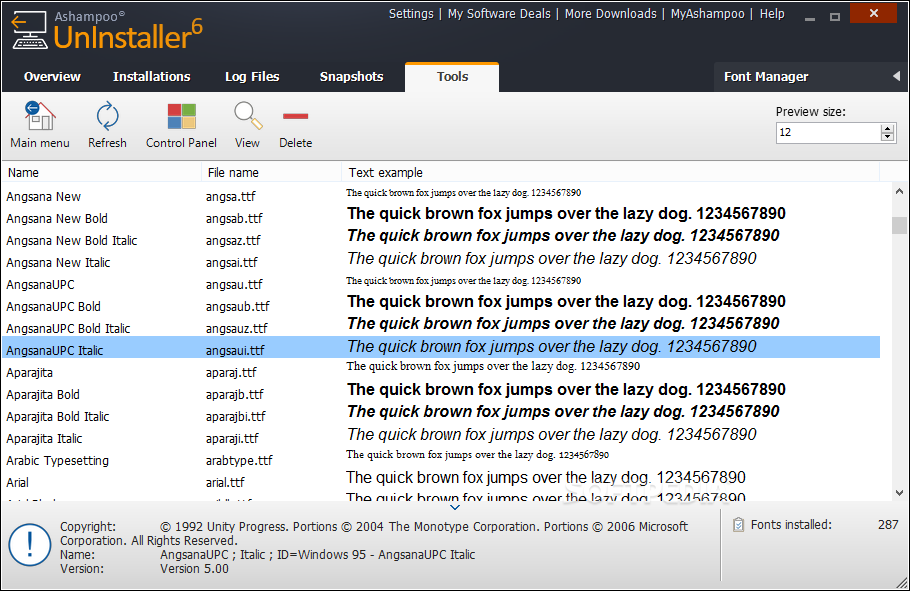Click file name angsaz.ttf
Screen dimensions: 910x591
(x=233, y=241)
